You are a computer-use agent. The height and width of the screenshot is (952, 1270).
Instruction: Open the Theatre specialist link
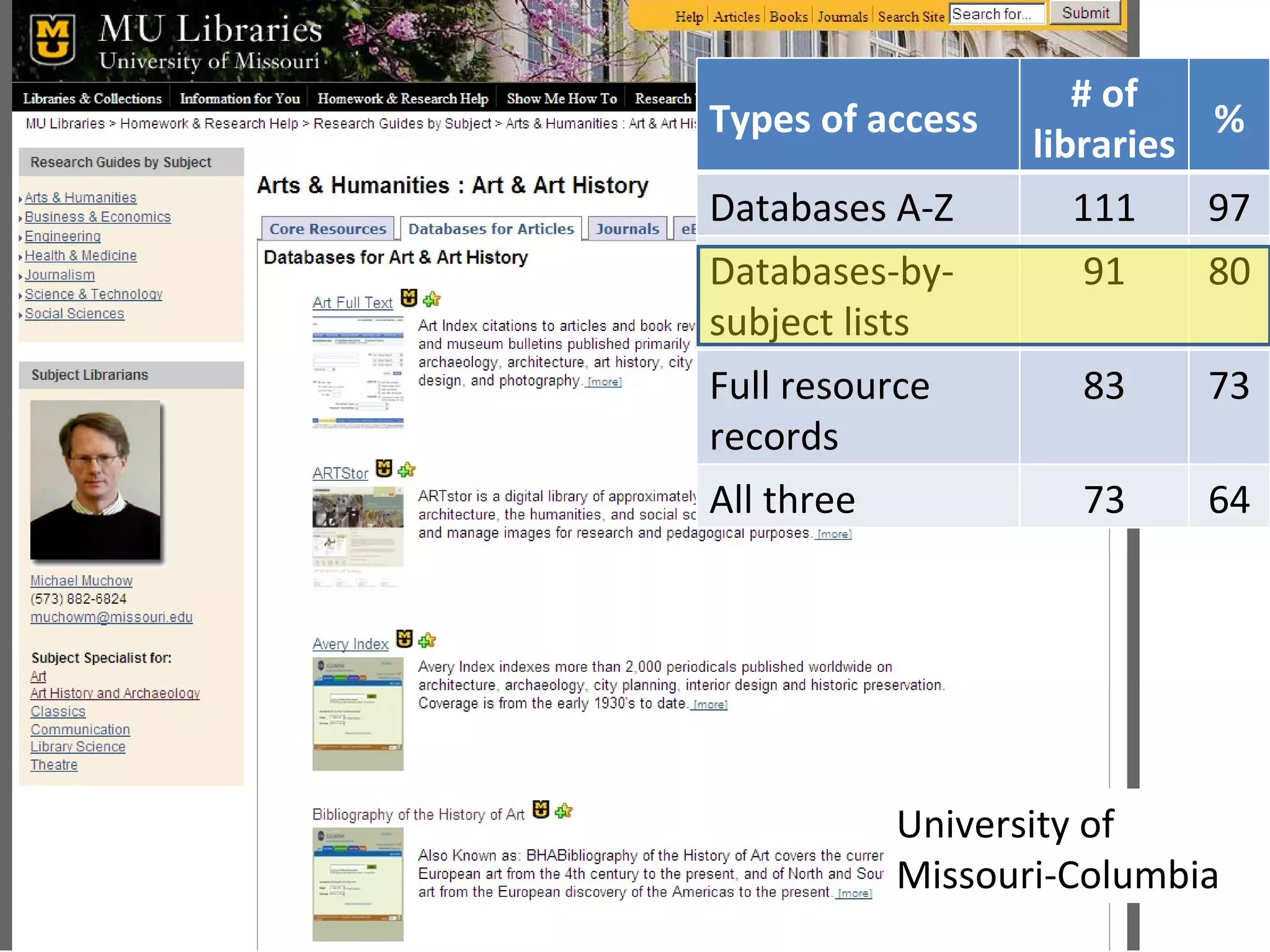point(55,765)
